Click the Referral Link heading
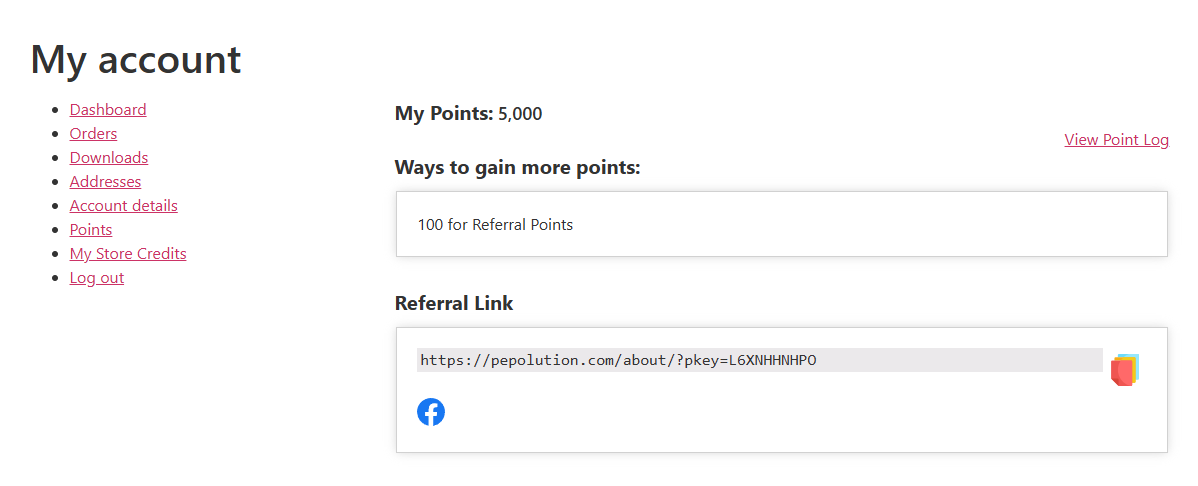This screenshot has width=1198, height=486. pos(454,303)
